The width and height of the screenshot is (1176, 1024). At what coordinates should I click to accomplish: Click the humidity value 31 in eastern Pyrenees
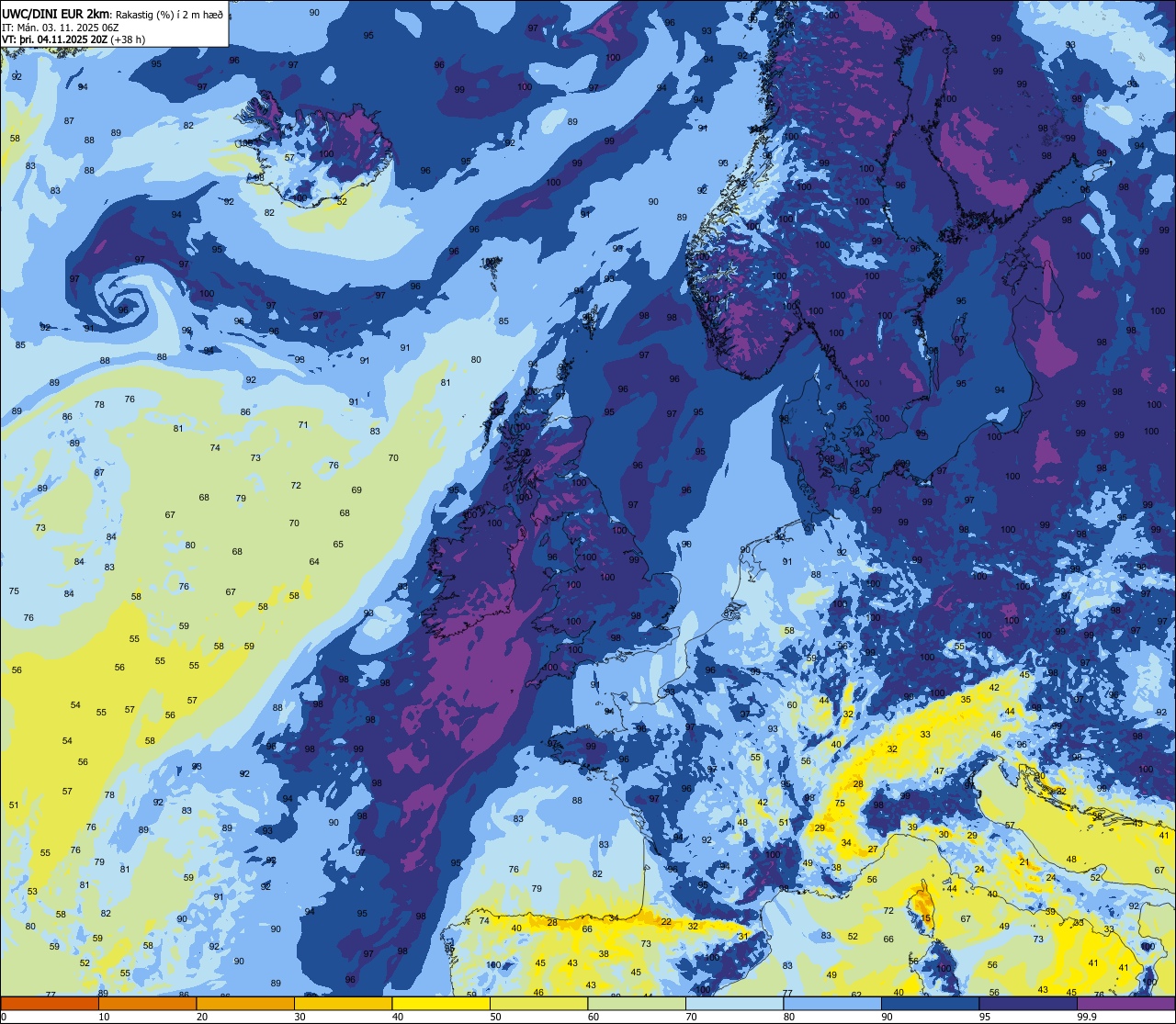click(743, 936)
